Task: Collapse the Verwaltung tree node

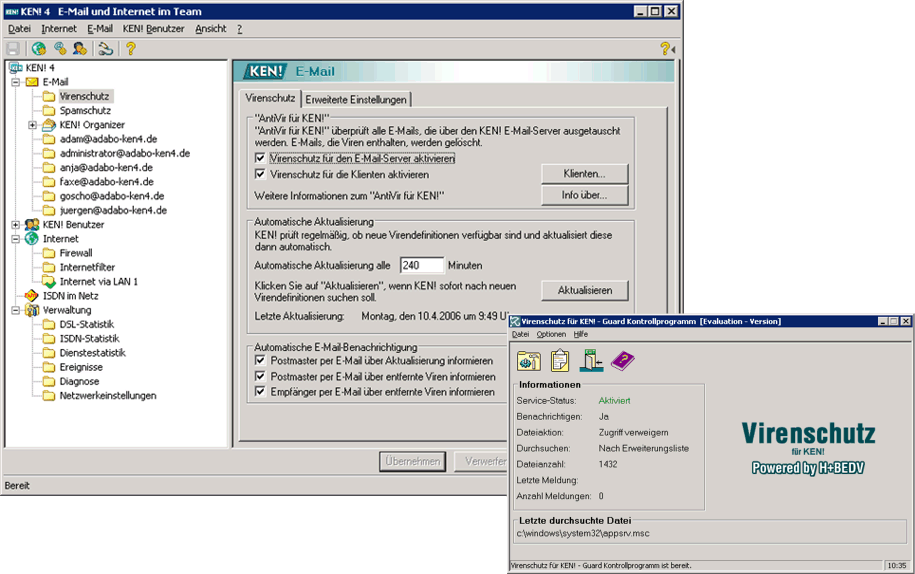Action: coord(16,310)
